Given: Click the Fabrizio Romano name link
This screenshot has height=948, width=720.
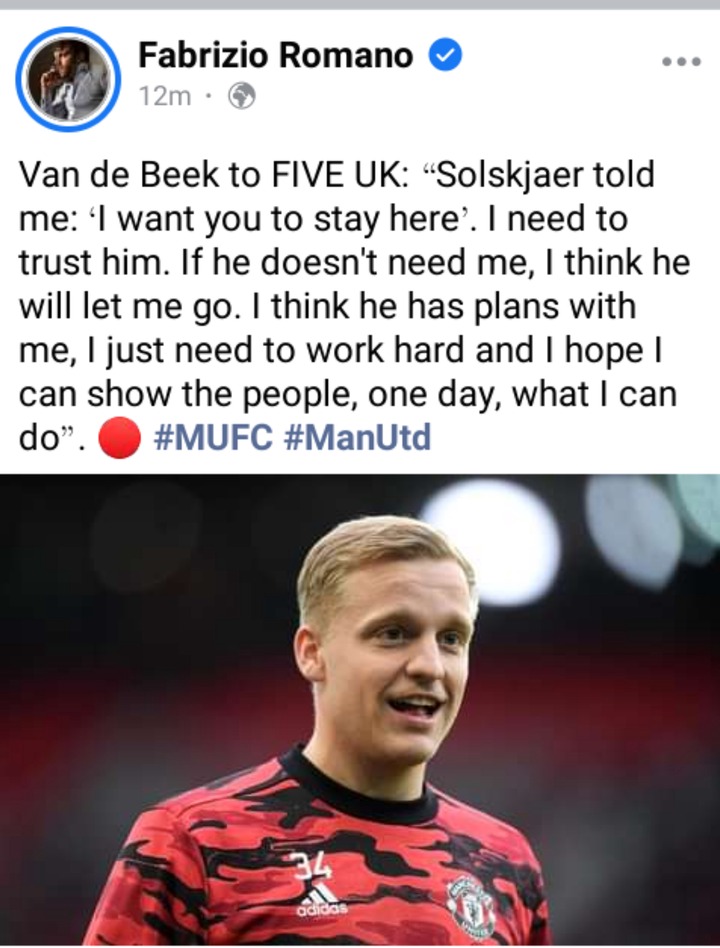Looking at the screenshot, I should coord(276,55).
